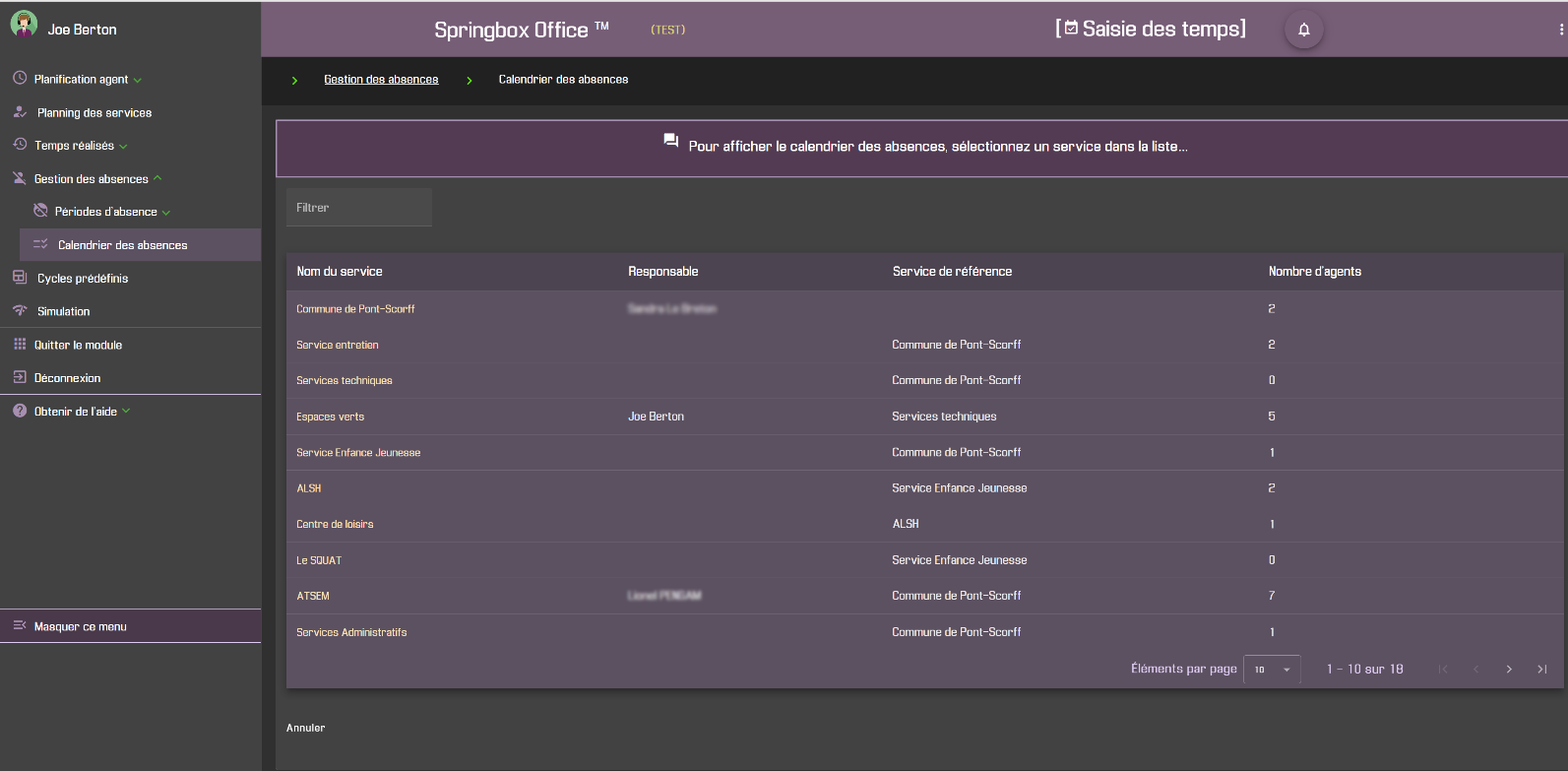This screenshot has height=771, width=1568.
Task: Click the "1 – 10 sur 18" pagination text
Action: click(x=1365, y=670)
